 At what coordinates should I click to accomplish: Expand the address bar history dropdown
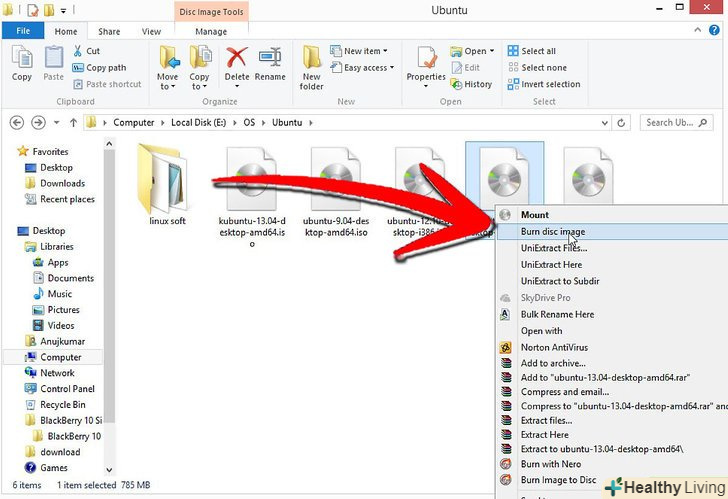click(604, 123)
